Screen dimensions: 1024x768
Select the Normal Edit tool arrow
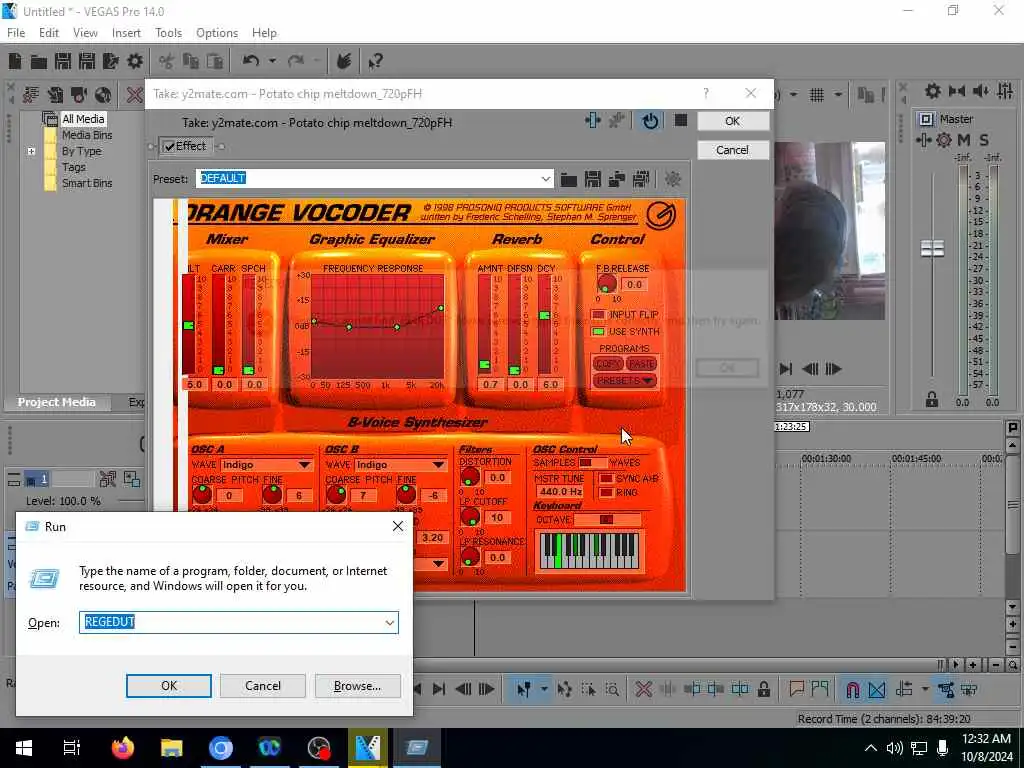click(523, 689)
